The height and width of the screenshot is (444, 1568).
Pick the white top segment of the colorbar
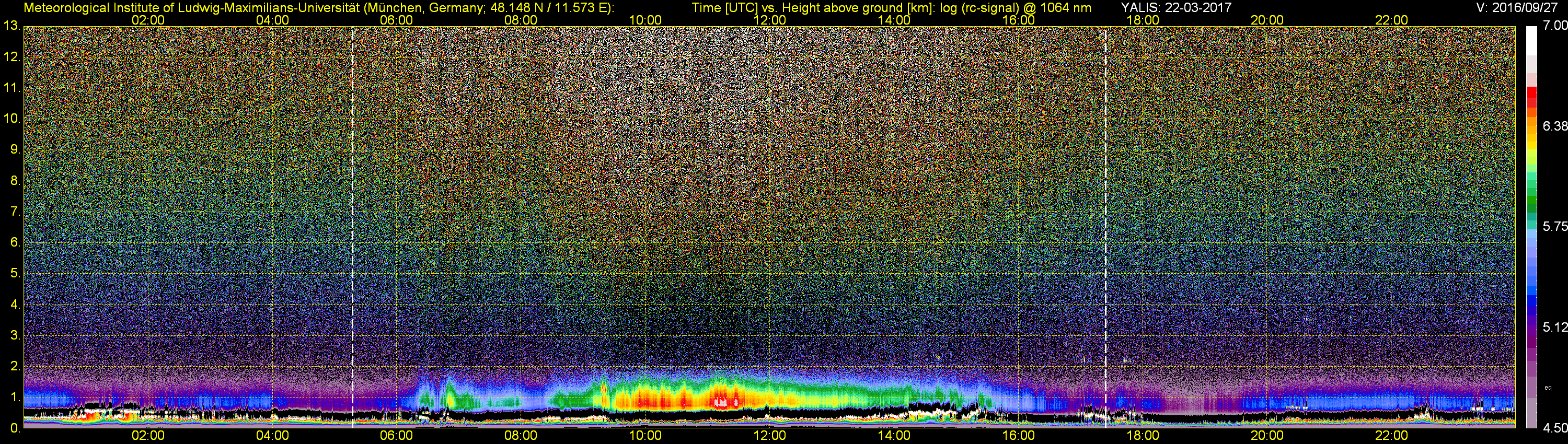point(1531,41)
